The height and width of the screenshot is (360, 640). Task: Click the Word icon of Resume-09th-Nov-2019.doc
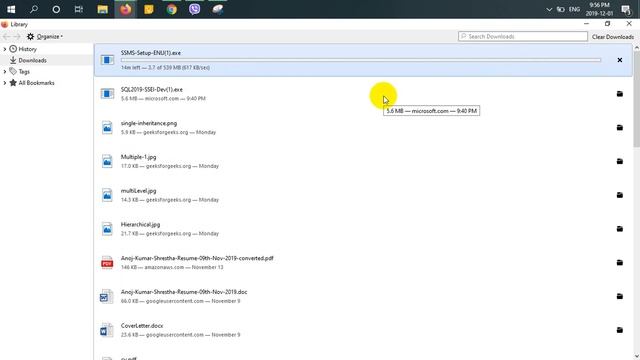pos(107,296)
